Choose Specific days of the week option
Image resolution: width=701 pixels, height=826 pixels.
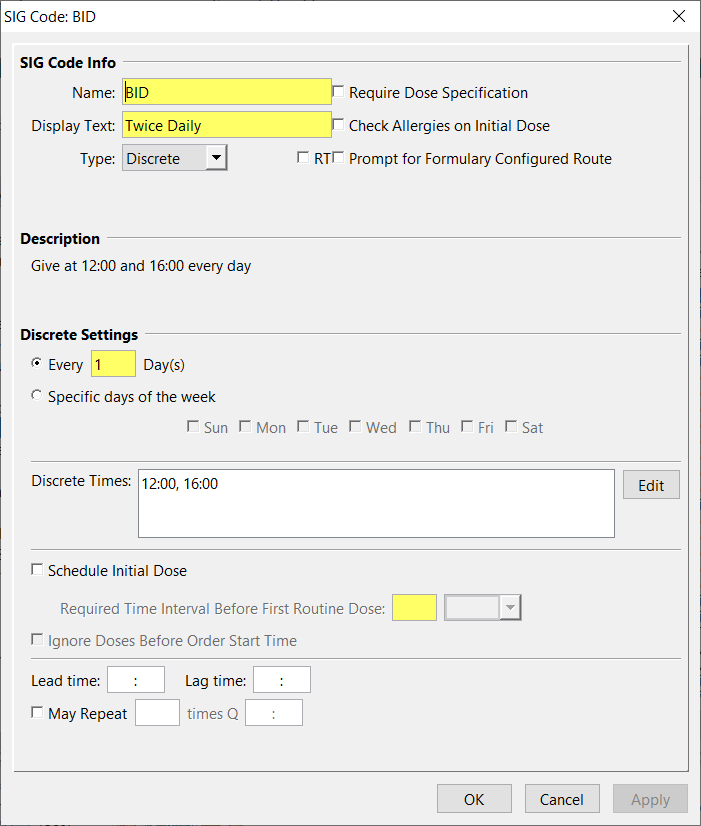click(x=38, y=396)
